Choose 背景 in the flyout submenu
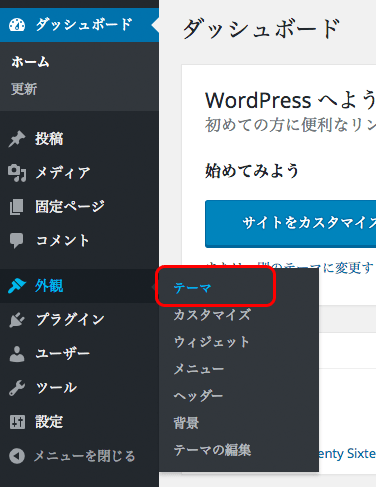 186,423
